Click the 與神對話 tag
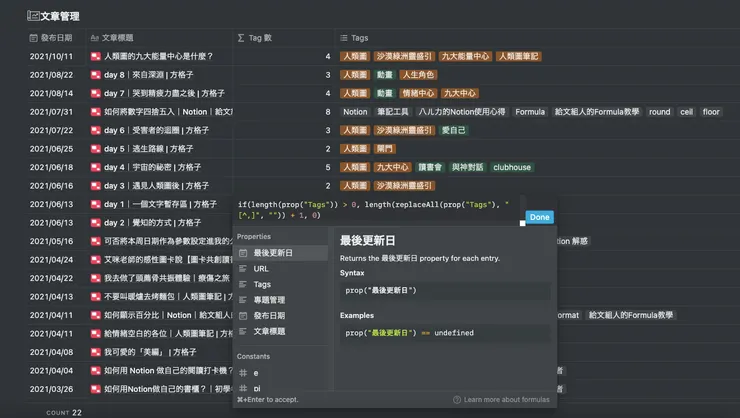This screenshot has height=418, width=740. coord(467,167)
